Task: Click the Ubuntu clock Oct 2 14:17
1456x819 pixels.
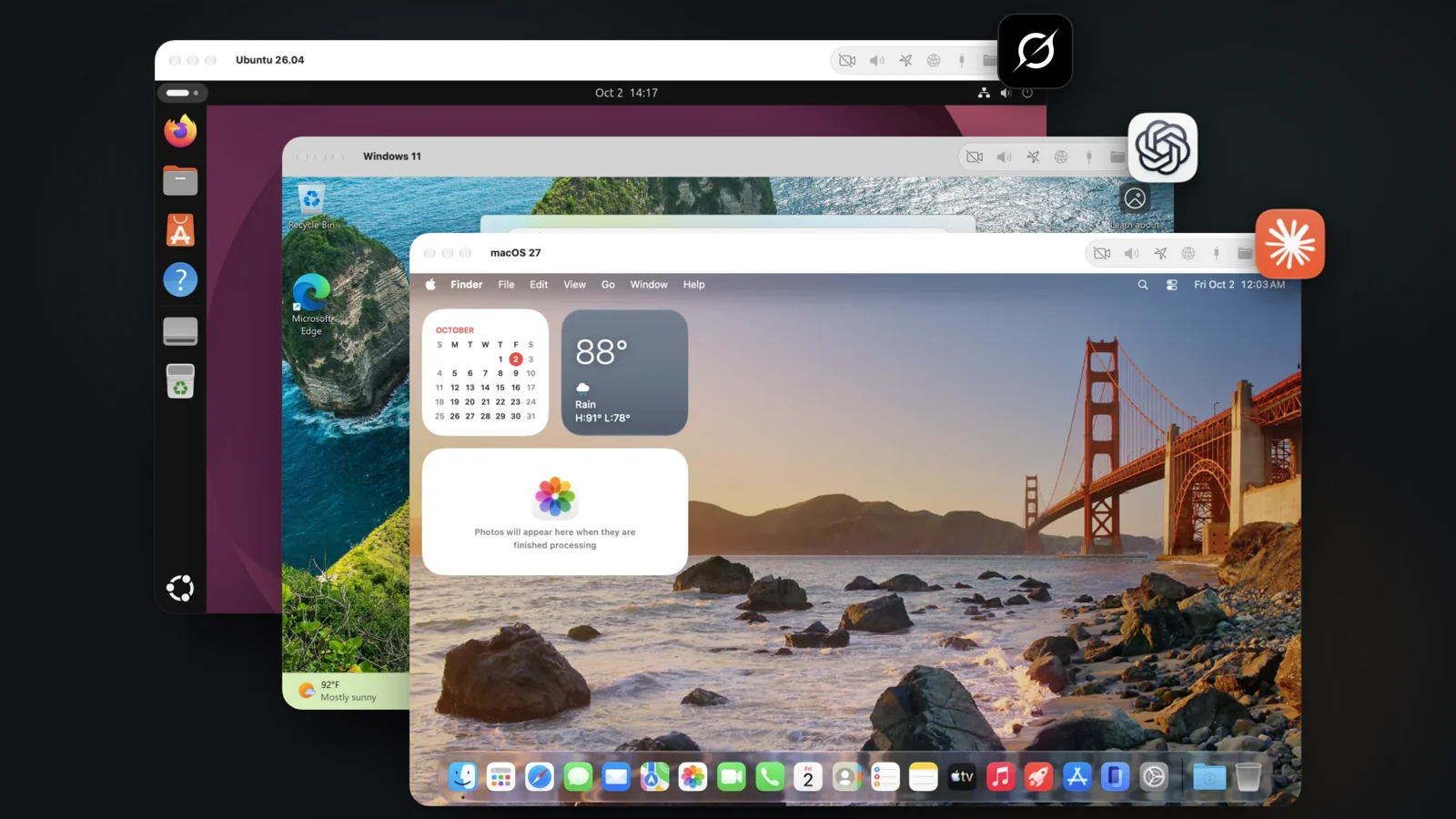Action: pyautogui.click(x=626, y=93)
